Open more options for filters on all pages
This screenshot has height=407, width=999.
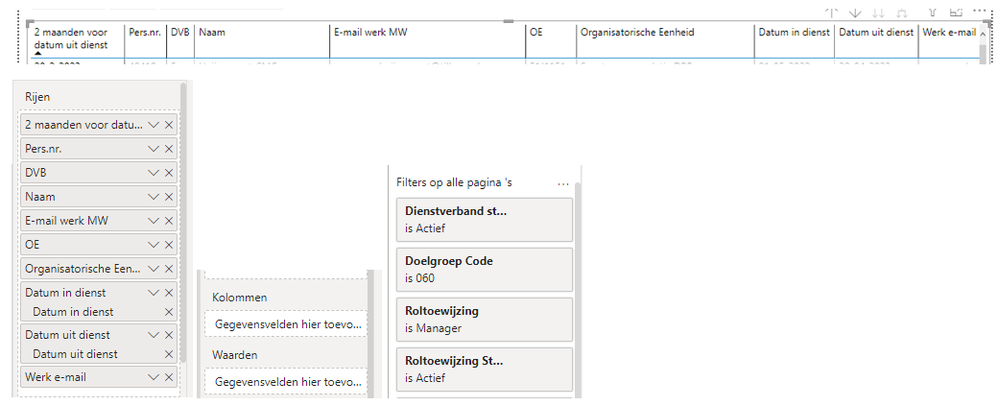click(563, 184)
